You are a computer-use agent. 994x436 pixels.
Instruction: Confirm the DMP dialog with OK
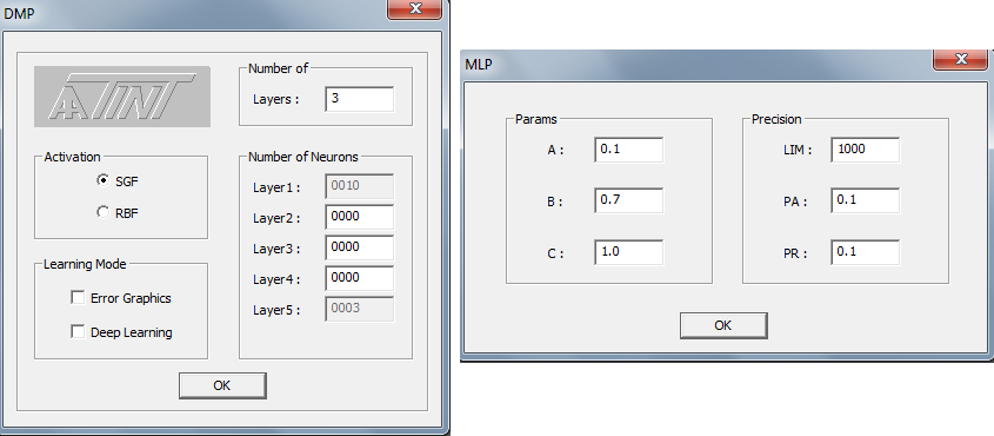(x=222, y=385)
